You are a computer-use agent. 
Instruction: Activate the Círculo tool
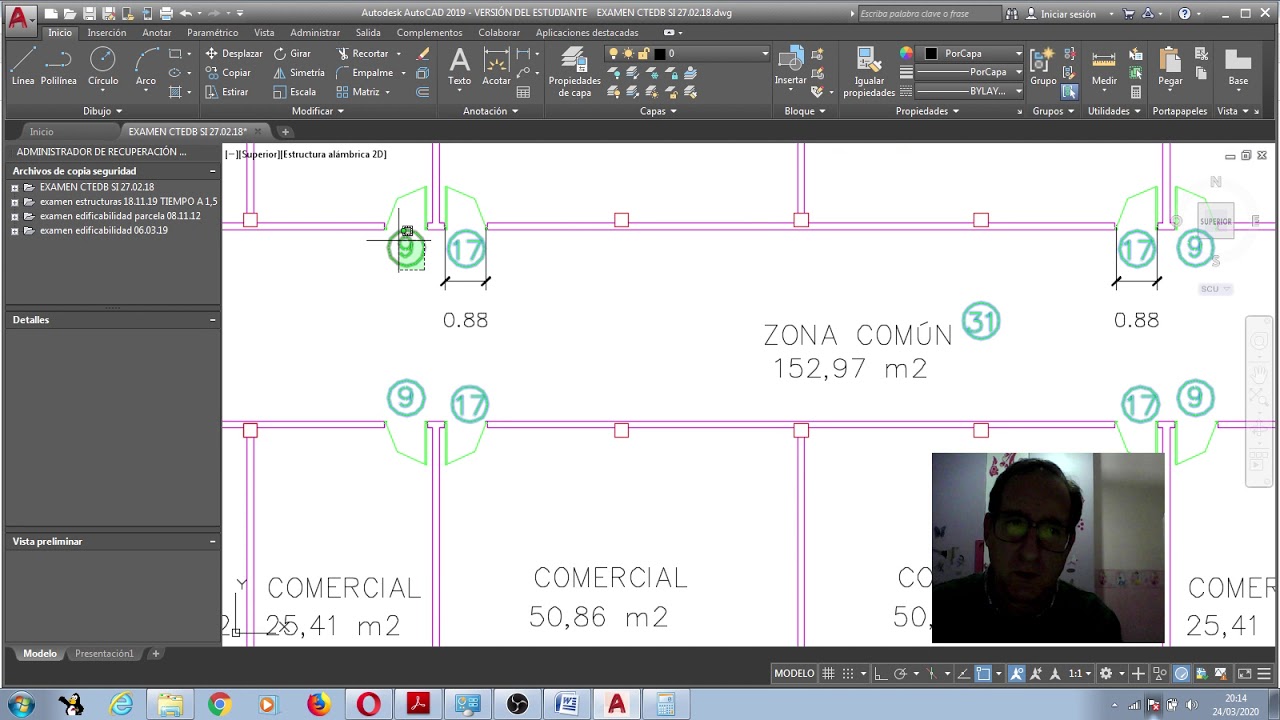(103, 66)
